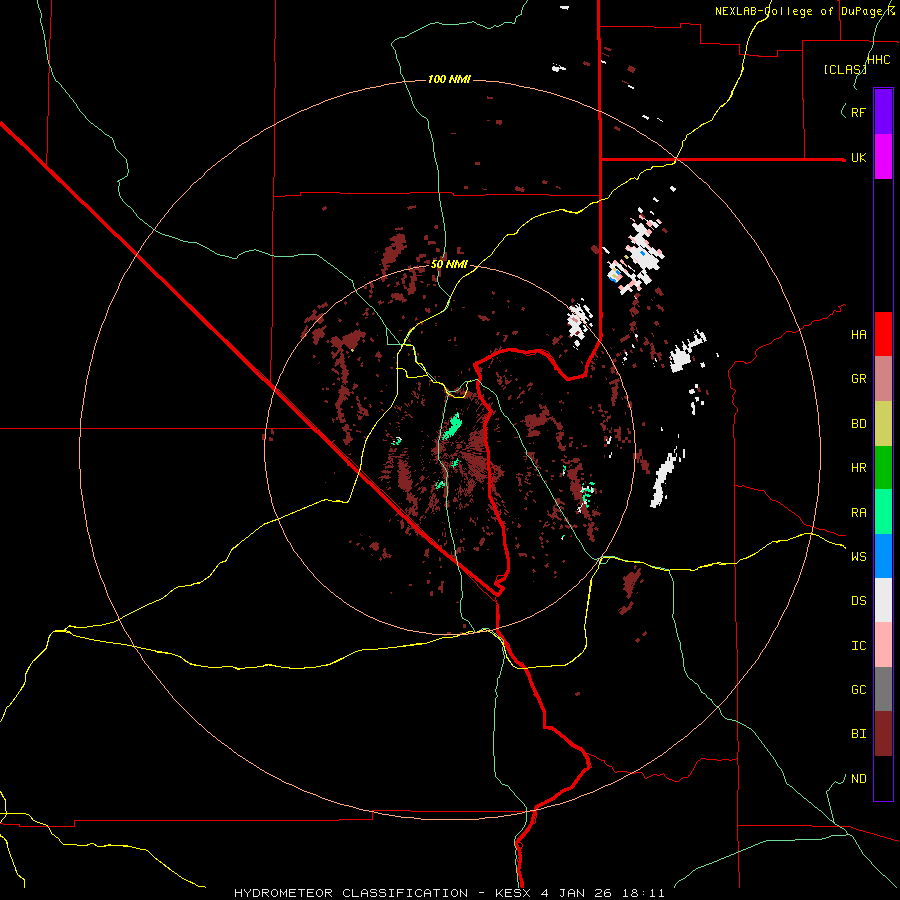Click the HR green legend swatch
This screenshot has height=900, width=900.
pyautogui.click(x=883, y=468)
